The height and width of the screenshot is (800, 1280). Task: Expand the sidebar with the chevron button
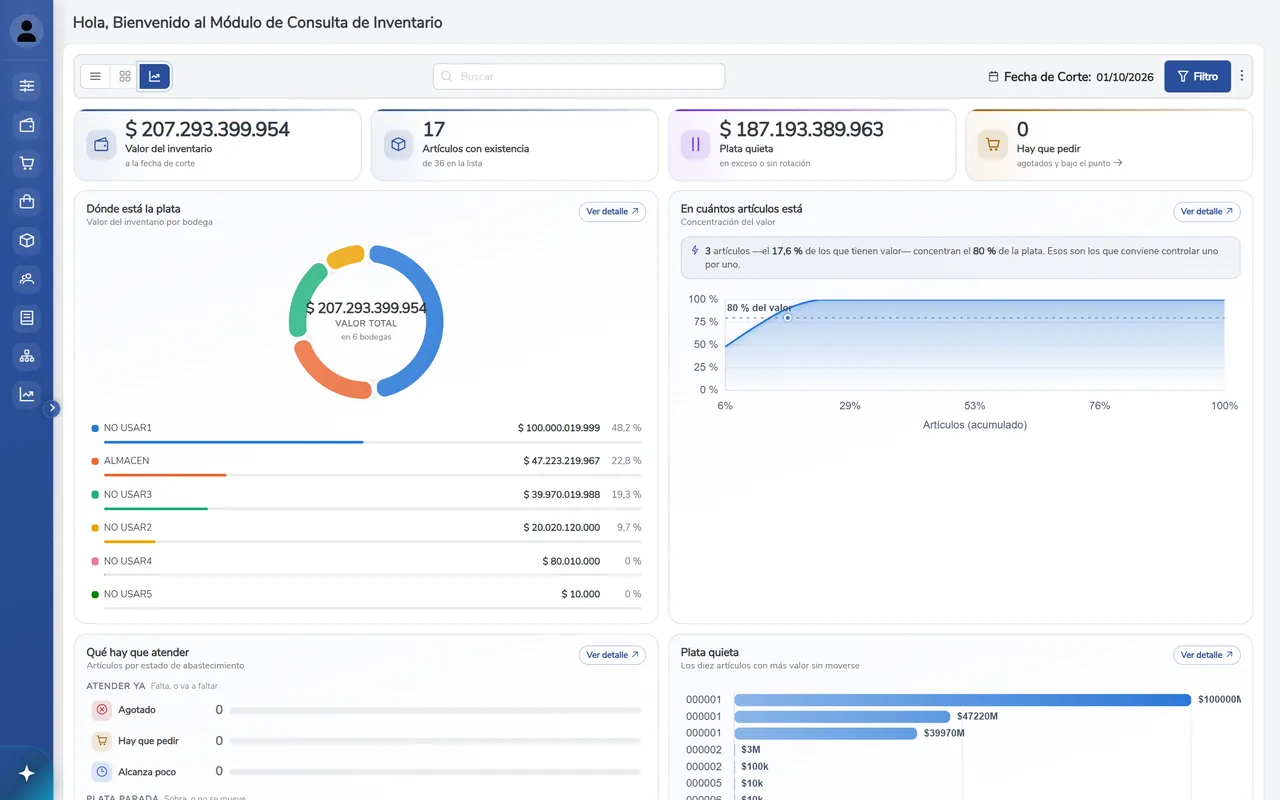click(53, 408)
